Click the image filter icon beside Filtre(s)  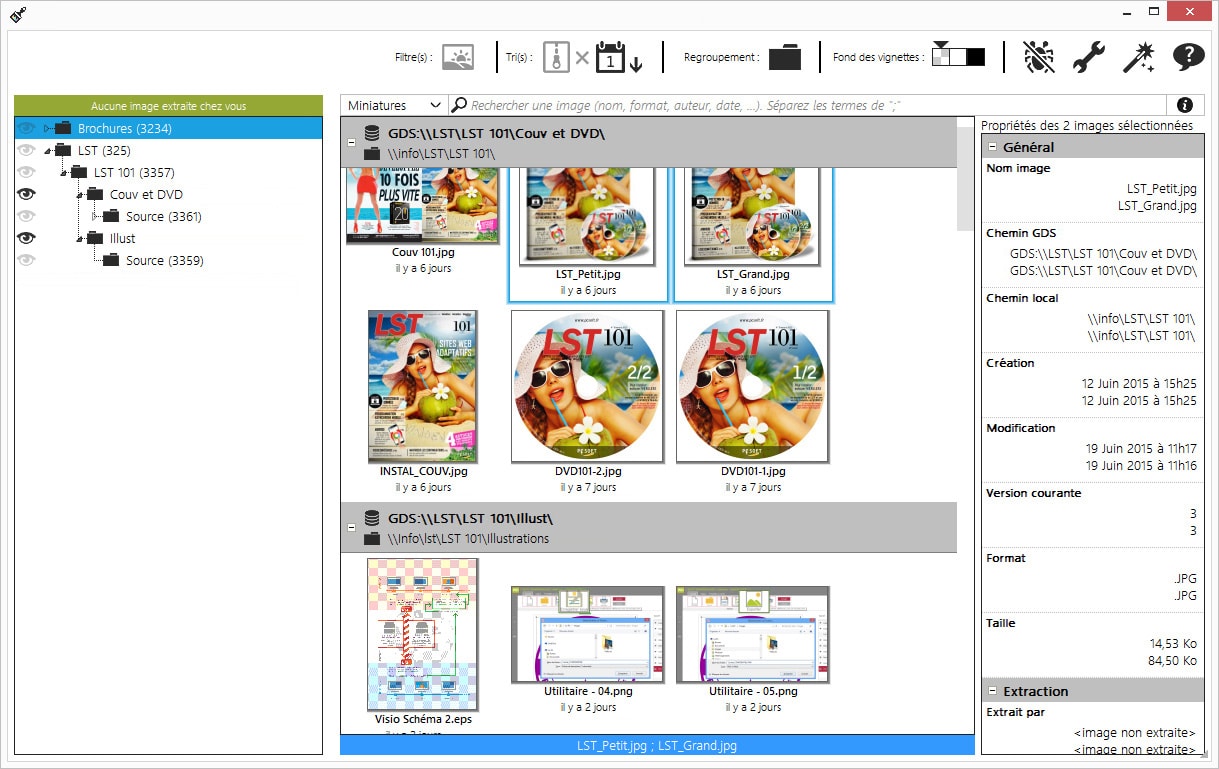(x=458, y=57)
